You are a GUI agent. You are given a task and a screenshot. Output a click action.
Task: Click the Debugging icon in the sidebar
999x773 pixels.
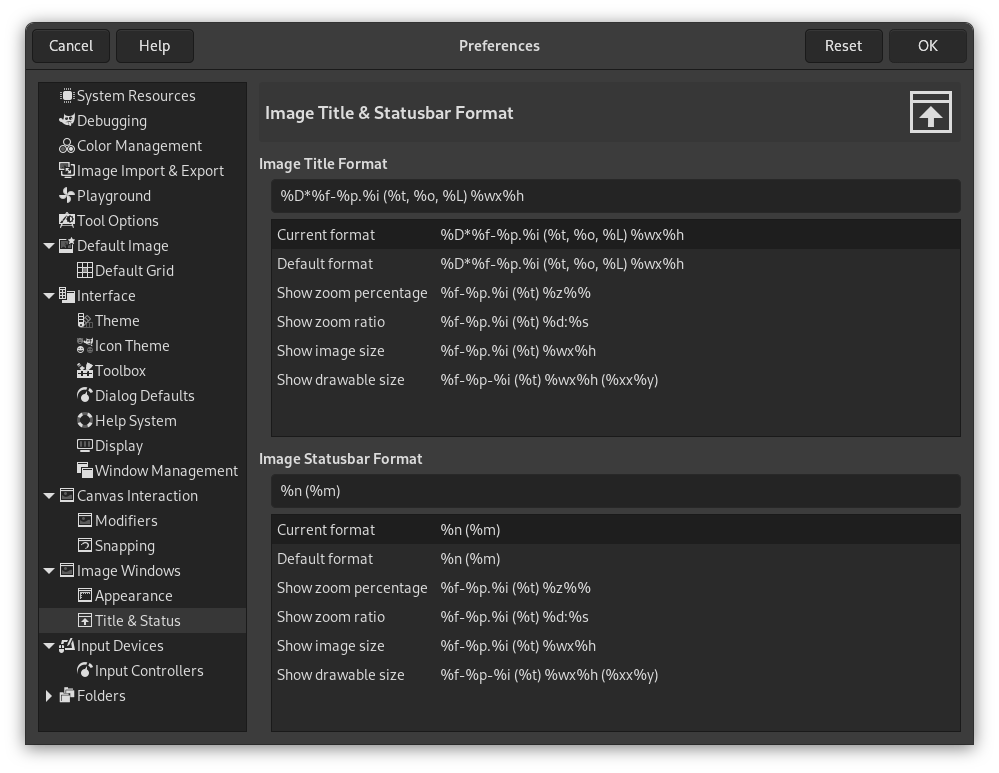point(66,120)
